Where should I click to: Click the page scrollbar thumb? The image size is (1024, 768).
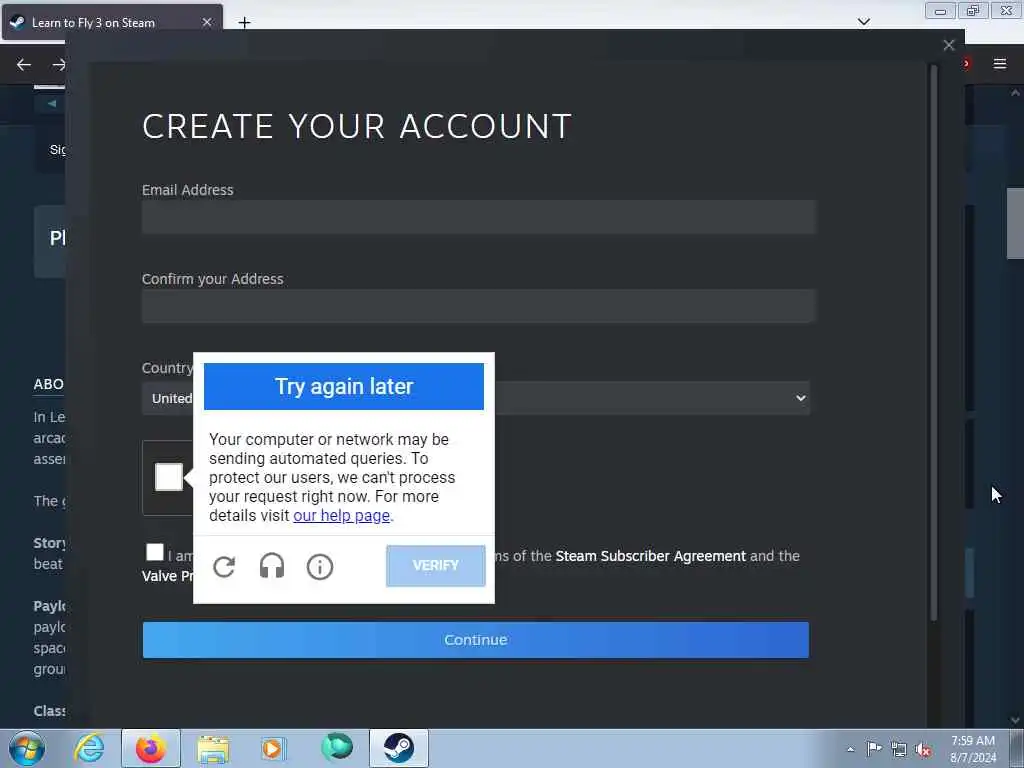[1015, 223]
